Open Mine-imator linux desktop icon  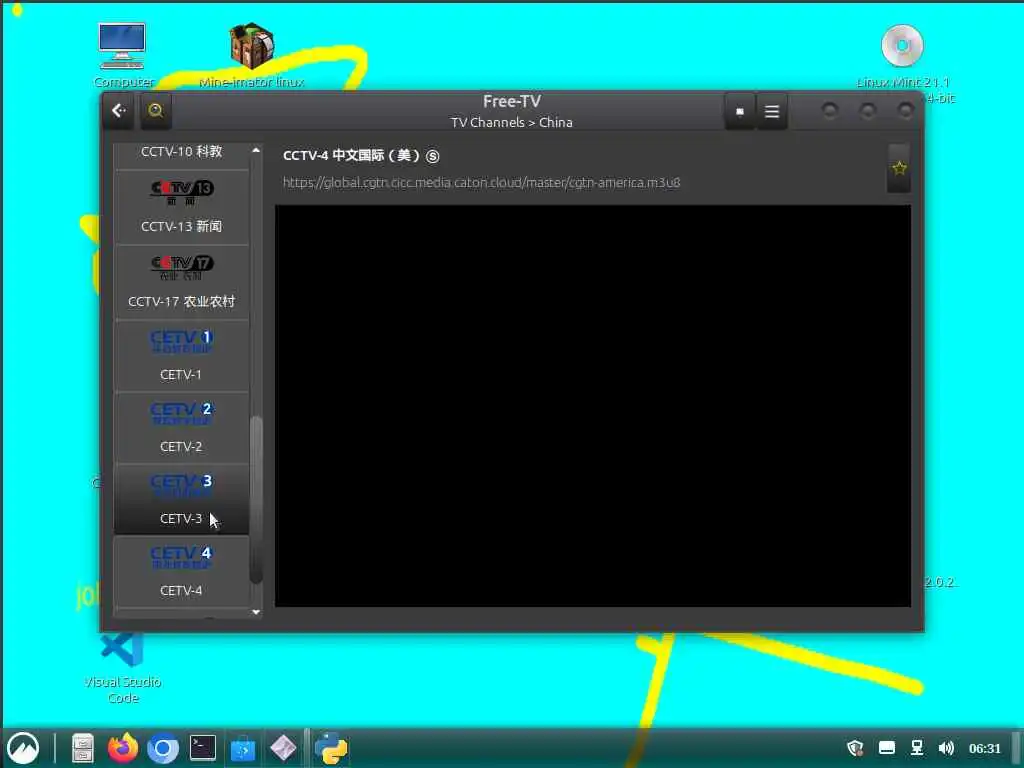251,55
